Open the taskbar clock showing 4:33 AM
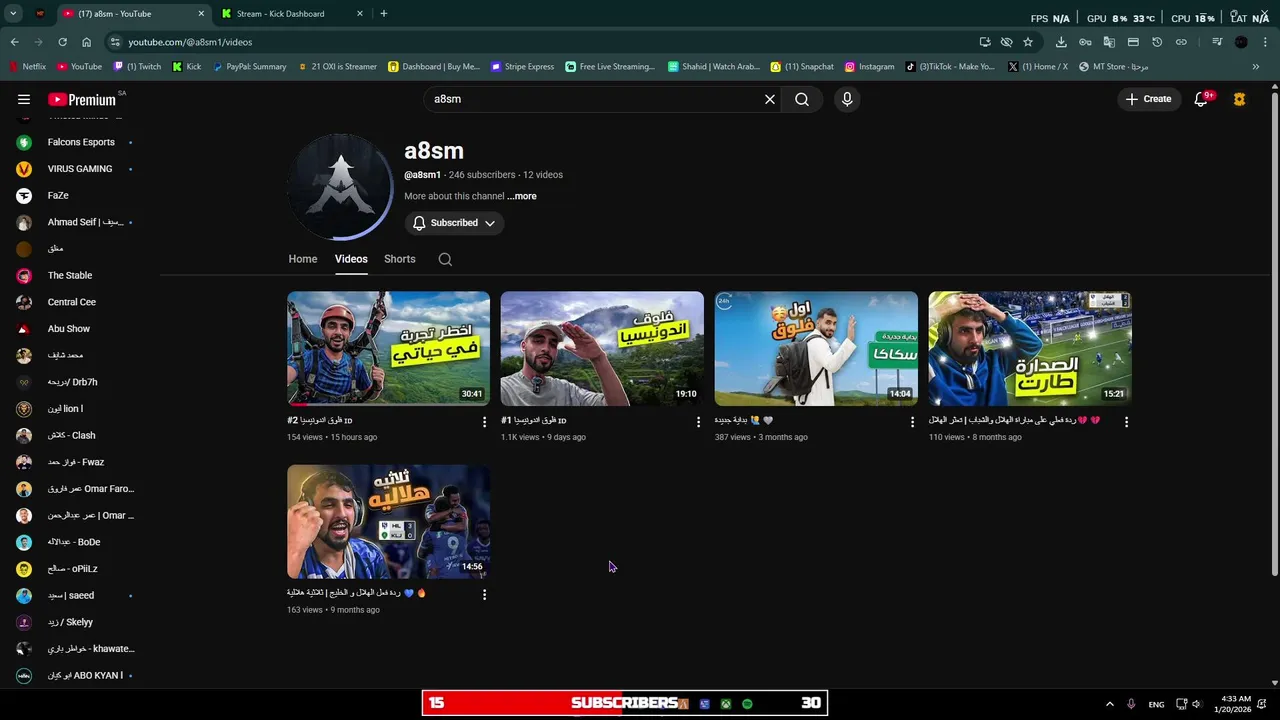1280x720 pixels. 1235,704
